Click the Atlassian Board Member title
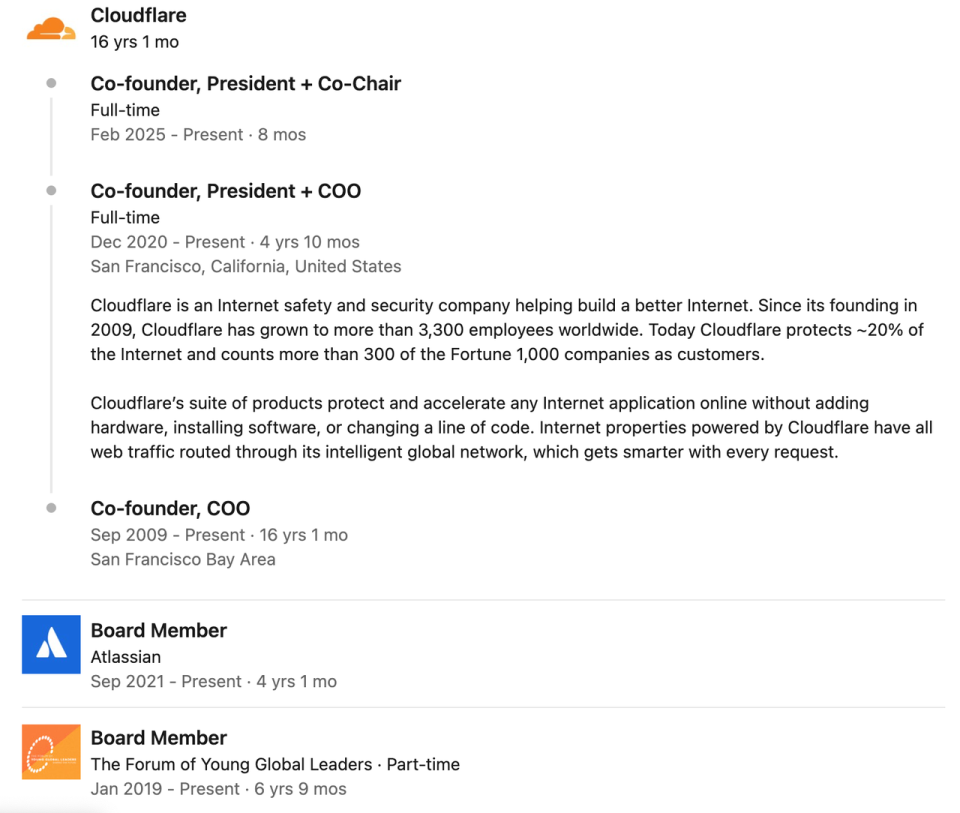960x813 pixels. [159, 631]
